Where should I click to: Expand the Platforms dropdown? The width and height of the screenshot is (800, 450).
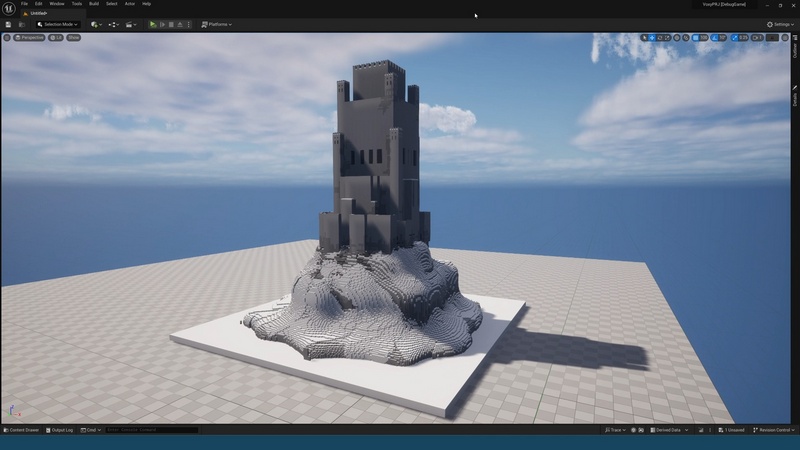point(216,24)
